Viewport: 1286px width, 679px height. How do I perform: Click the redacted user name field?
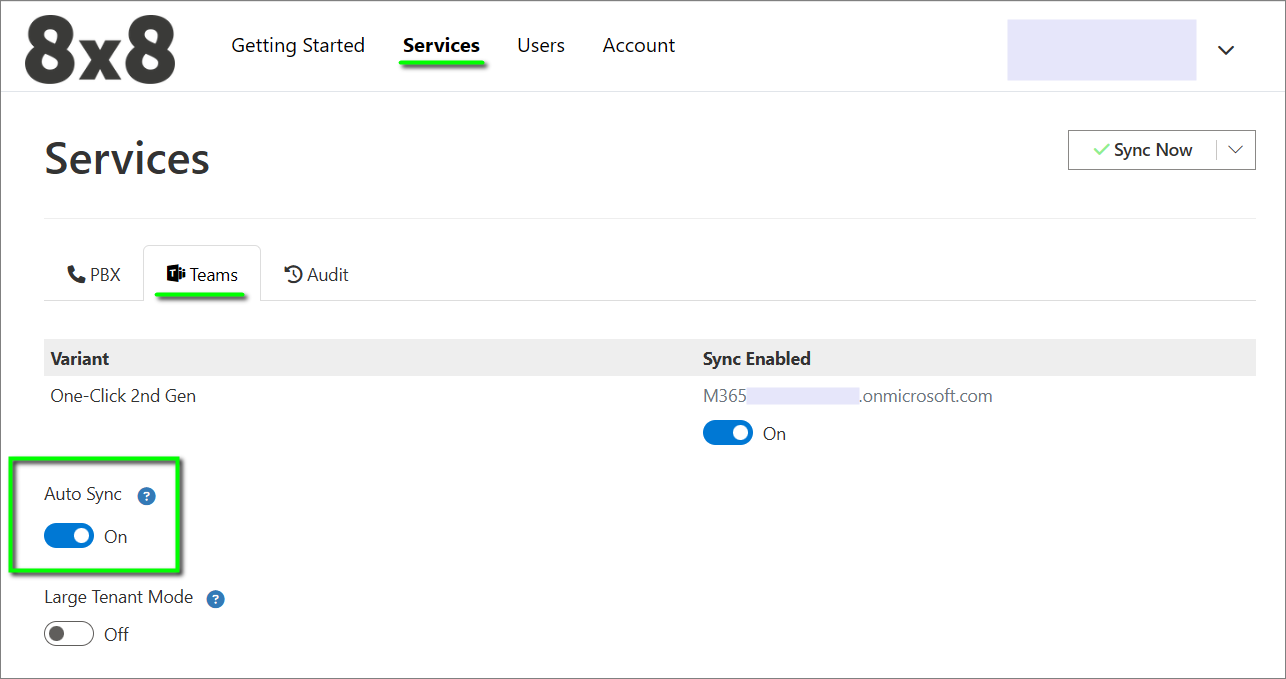[x=1101, y=49]
